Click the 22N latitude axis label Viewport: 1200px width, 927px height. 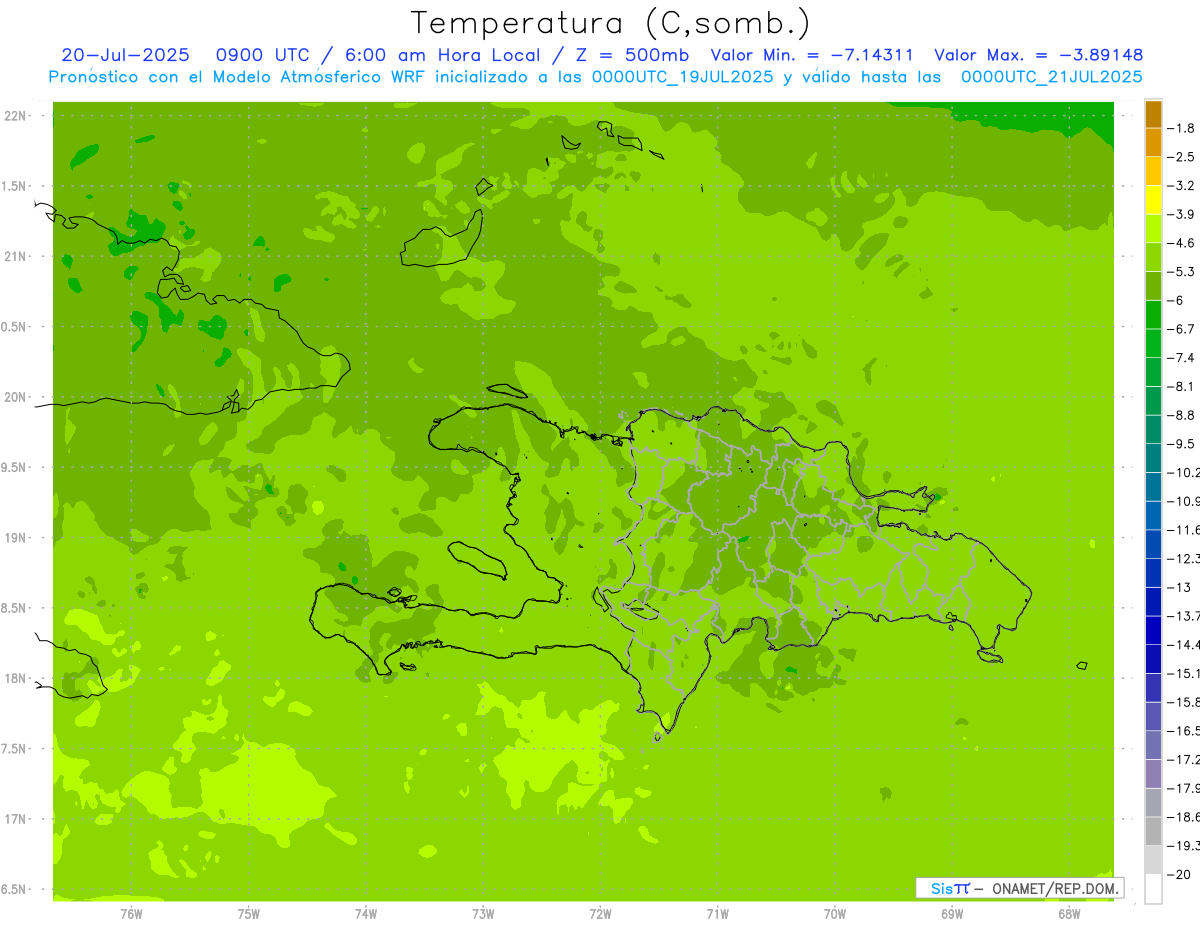(15, 116)
